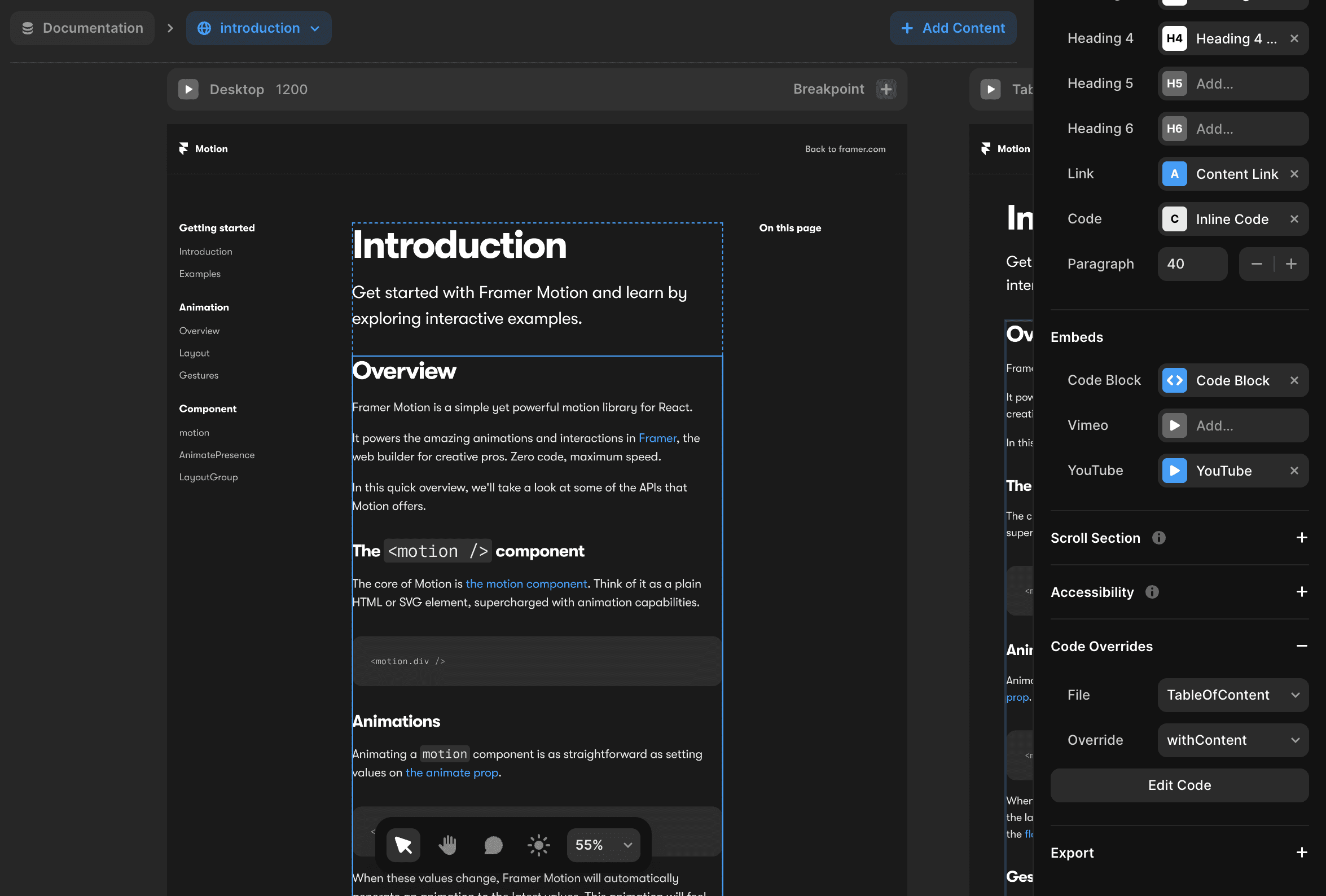This screenshot has width=1326, height=896.
Task: Click the YouTube embed icon
Action: click(x=1175, y=471)
